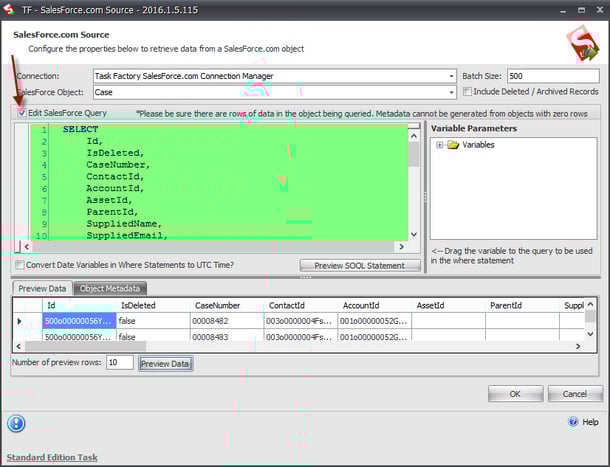Close the SalesForce.com Source window
The width and height of the screenshot is (610, 467).
(x=600, y=10)
